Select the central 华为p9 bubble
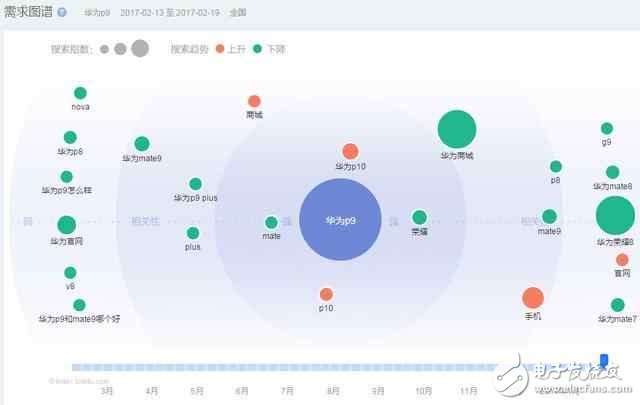 click(340, 218)
